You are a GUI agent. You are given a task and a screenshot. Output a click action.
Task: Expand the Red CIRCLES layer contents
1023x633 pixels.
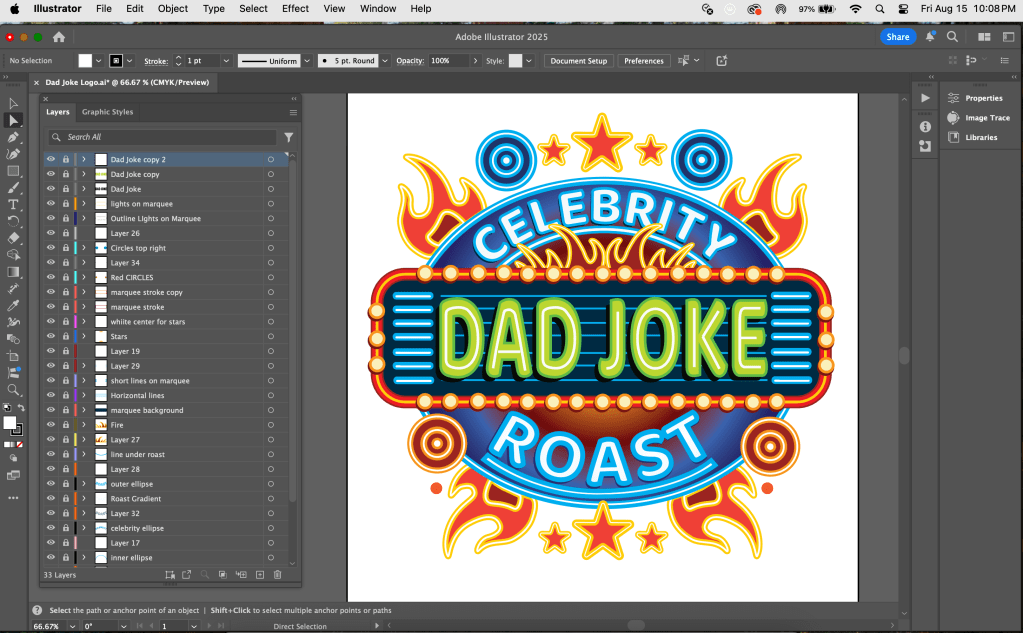click(84, 278)
